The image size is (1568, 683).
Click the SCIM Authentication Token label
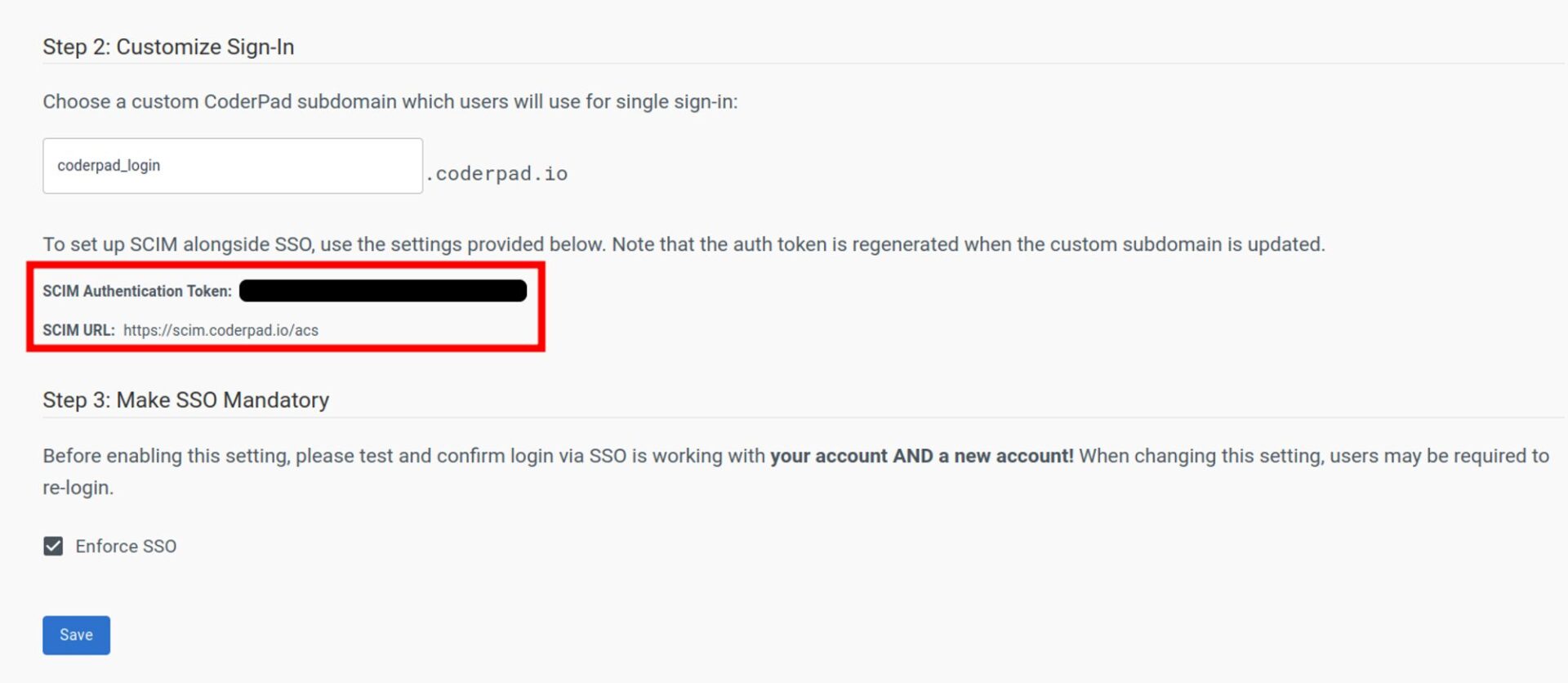(x=137, y=291)
